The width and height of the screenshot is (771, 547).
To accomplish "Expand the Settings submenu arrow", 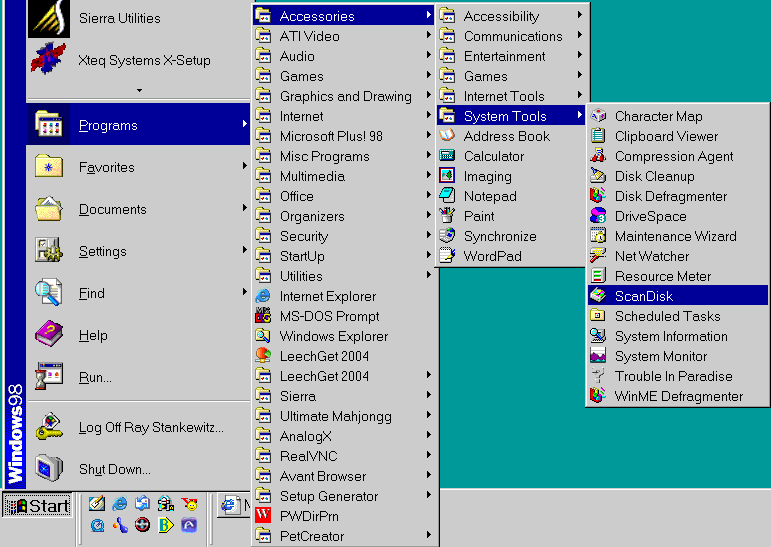I will (x=244, y=250).
